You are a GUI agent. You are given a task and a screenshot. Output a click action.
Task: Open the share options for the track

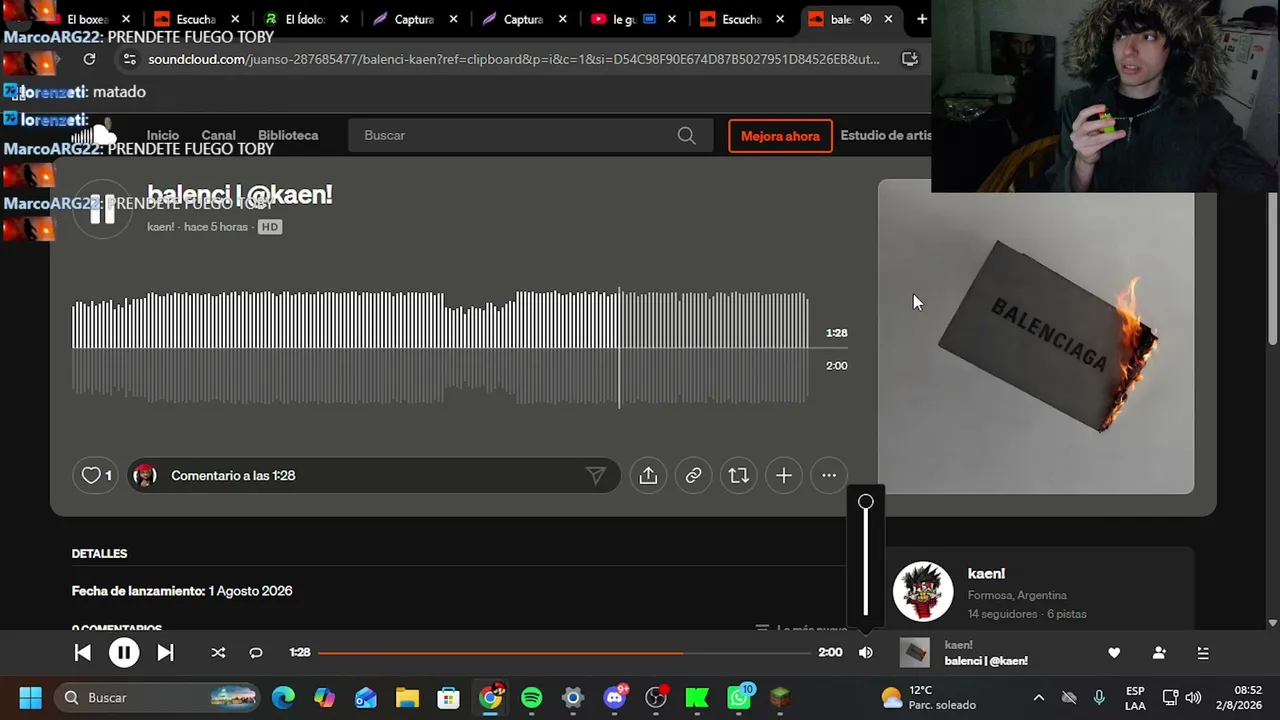[648, 476]
